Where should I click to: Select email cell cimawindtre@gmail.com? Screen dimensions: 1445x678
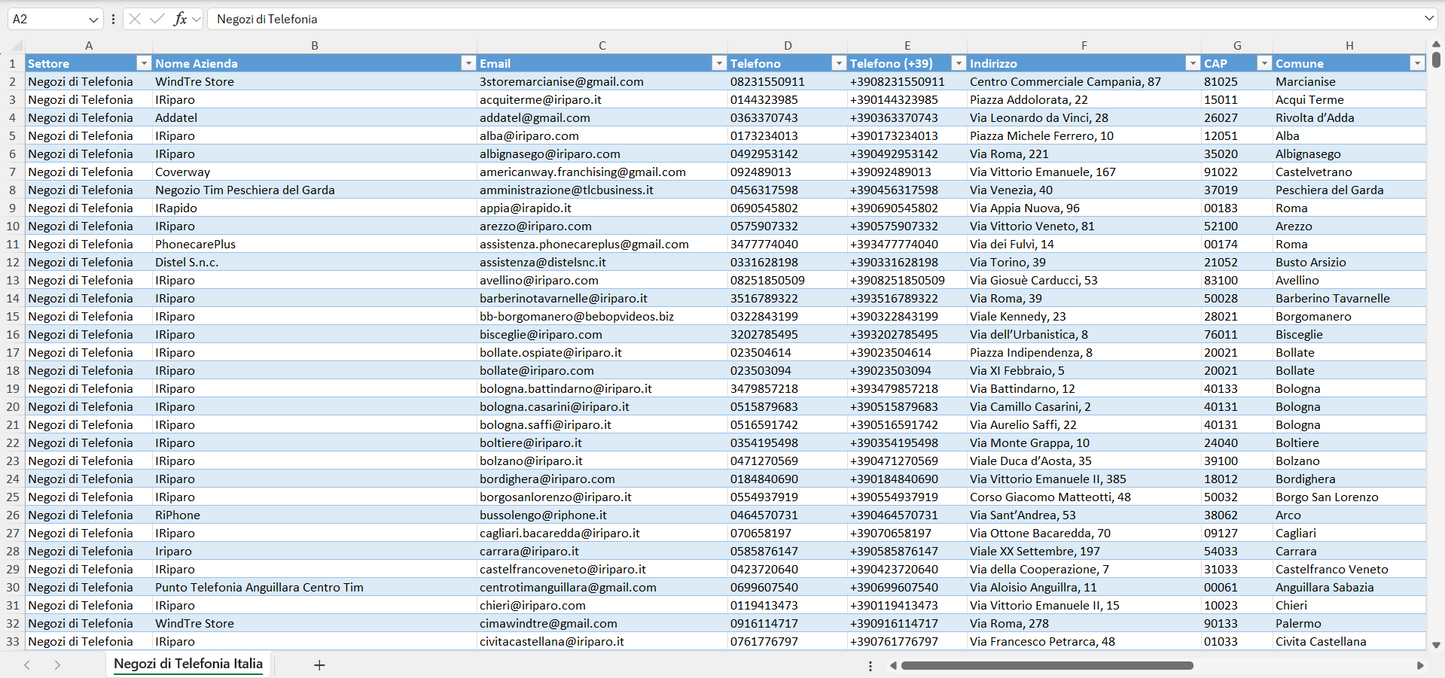[602, 623]
